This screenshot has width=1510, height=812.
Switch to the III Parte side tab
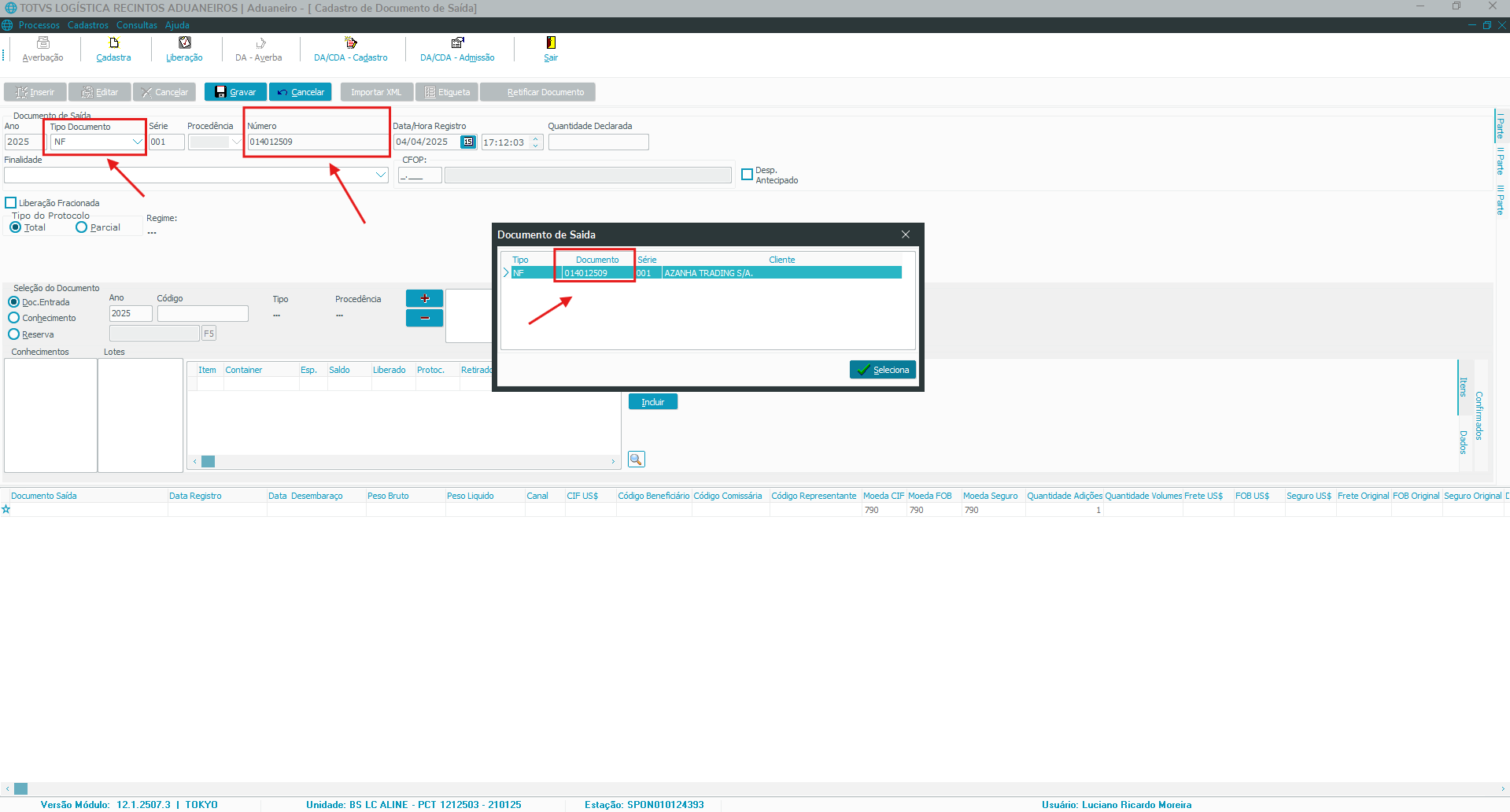pos(1501,200)
